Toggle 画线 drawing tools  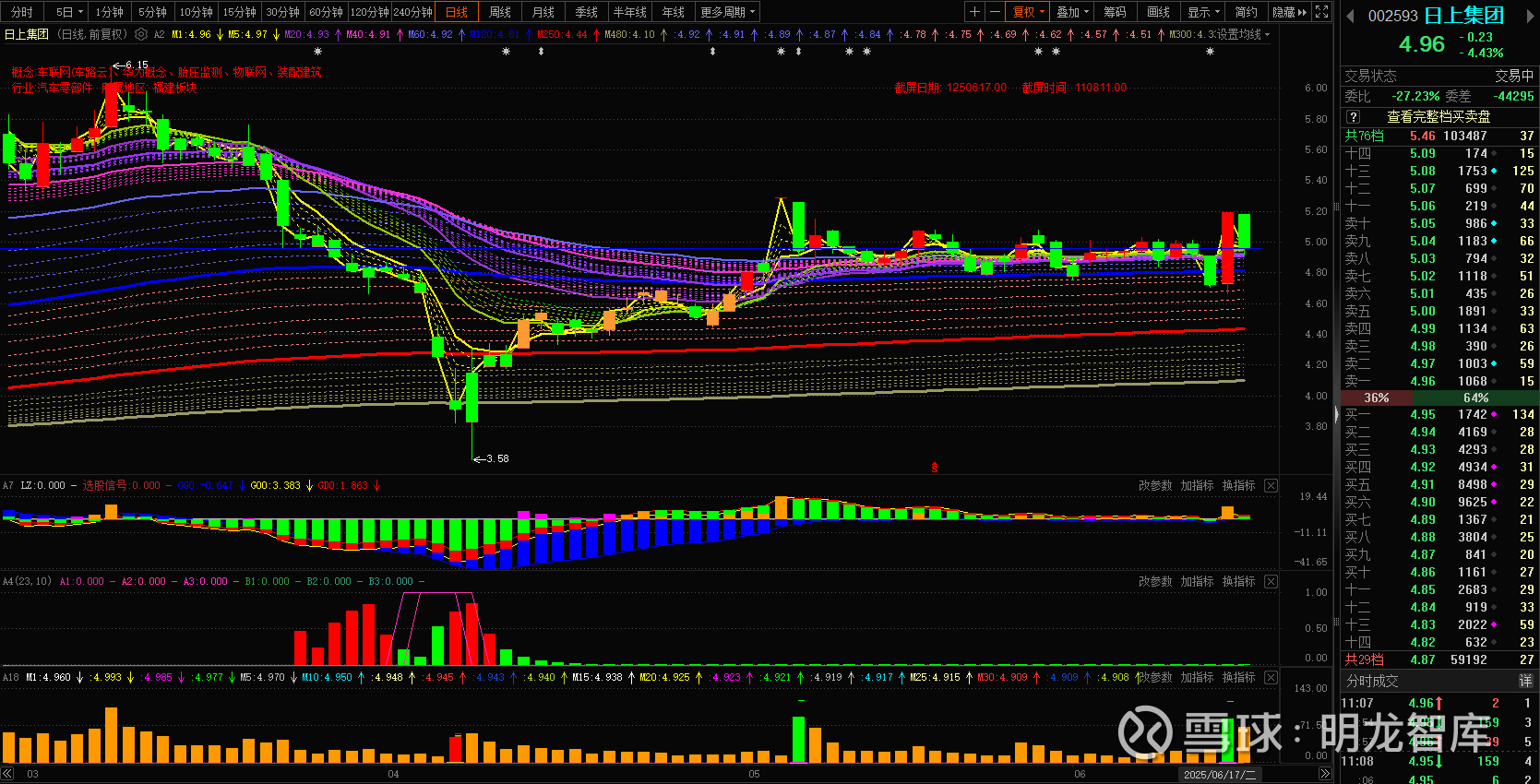[x=1158, y=12]
